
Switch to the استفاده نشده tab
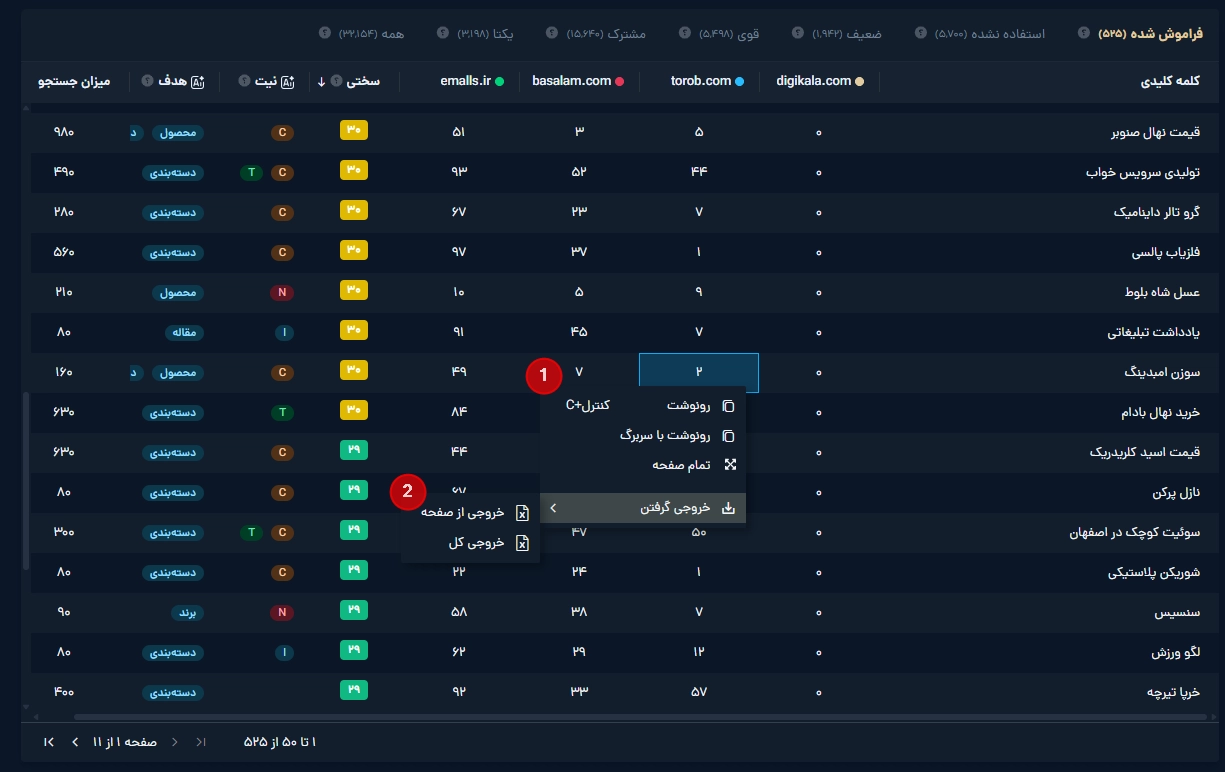tap(989, 34)
